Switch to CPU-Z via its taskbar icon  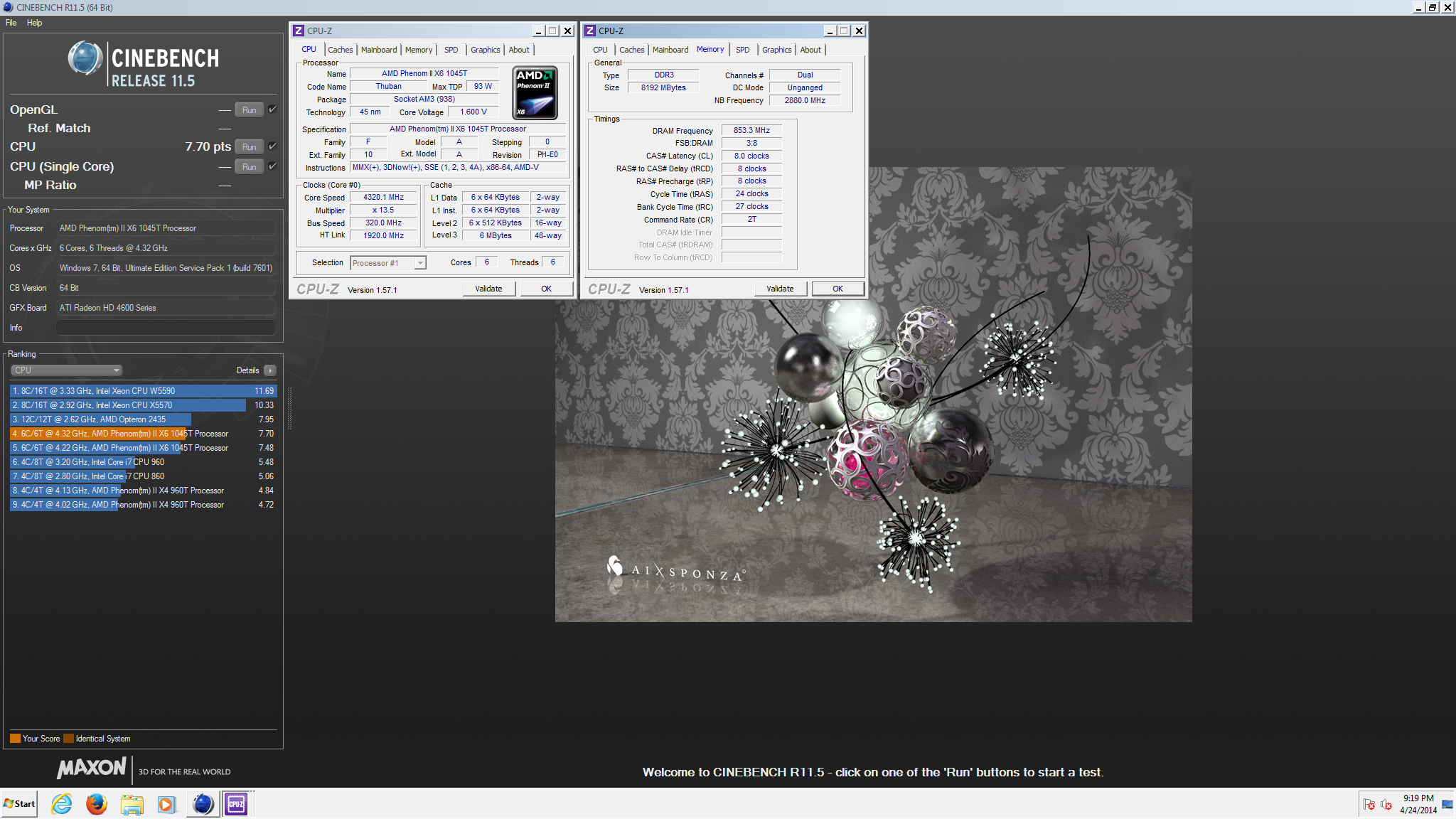tap(236, 804)
